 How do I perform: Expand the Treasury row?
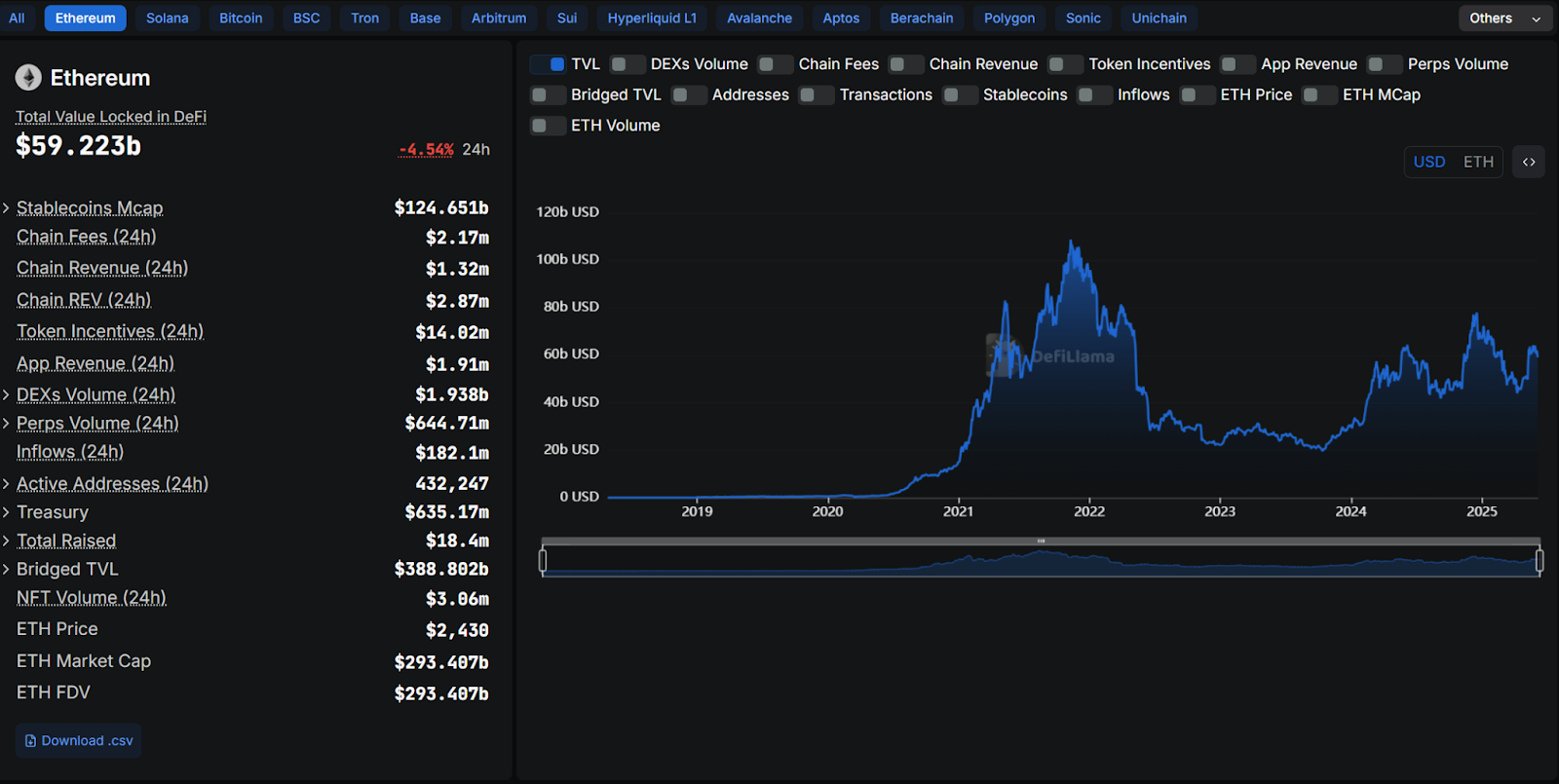(x=6, y=512)
